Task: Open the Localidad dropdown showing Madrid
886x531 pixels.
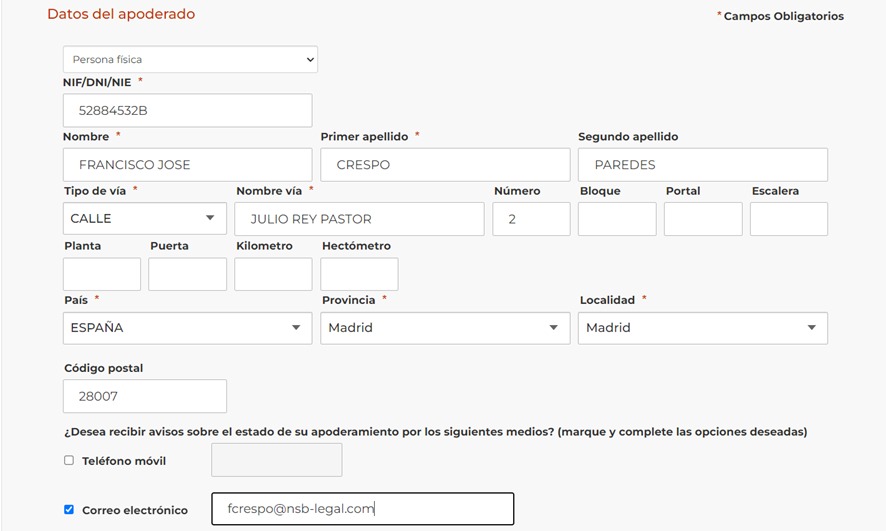Action: 702,328
